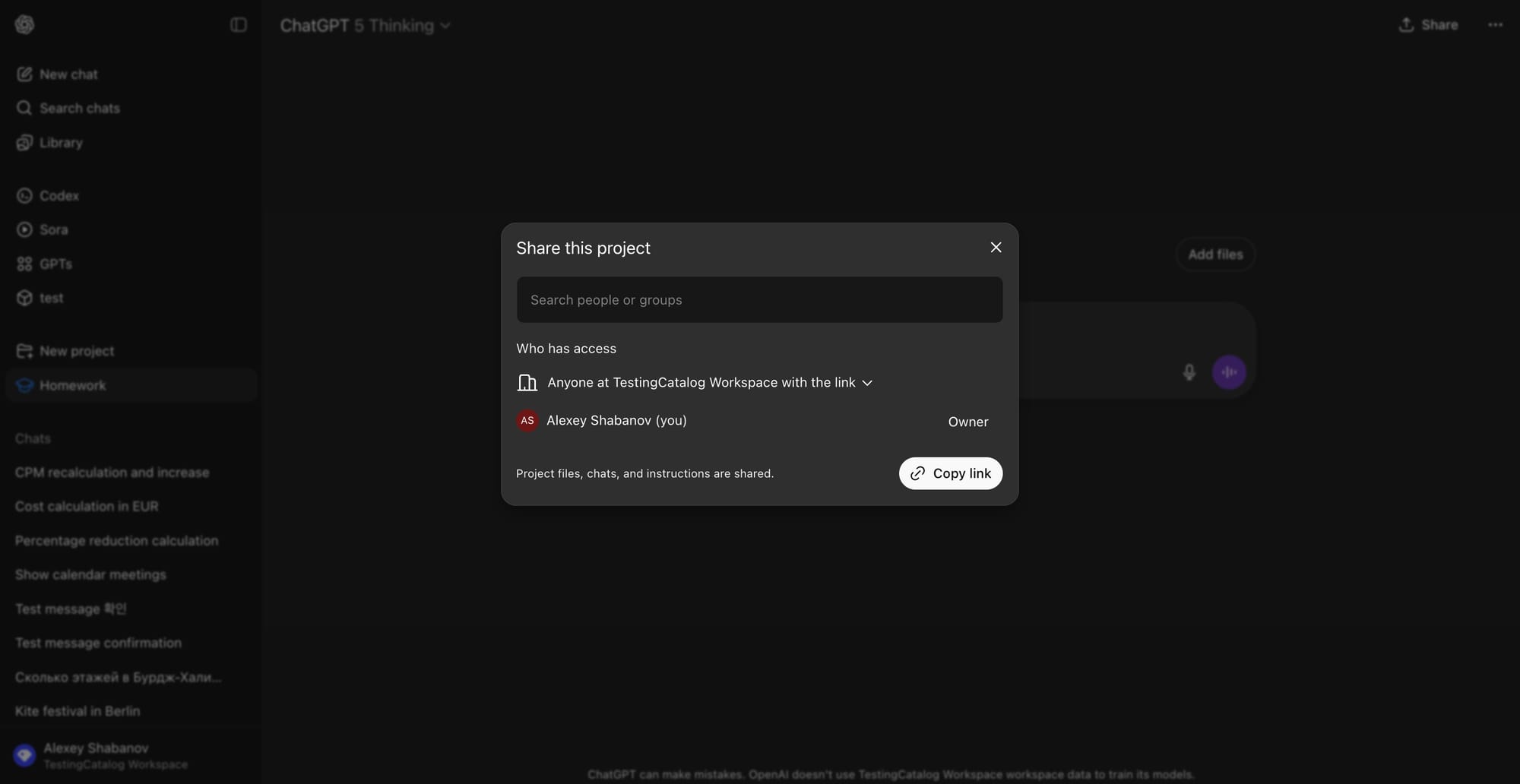Copy the project share link
The image size is (1520, 784).
click(950, 473)
